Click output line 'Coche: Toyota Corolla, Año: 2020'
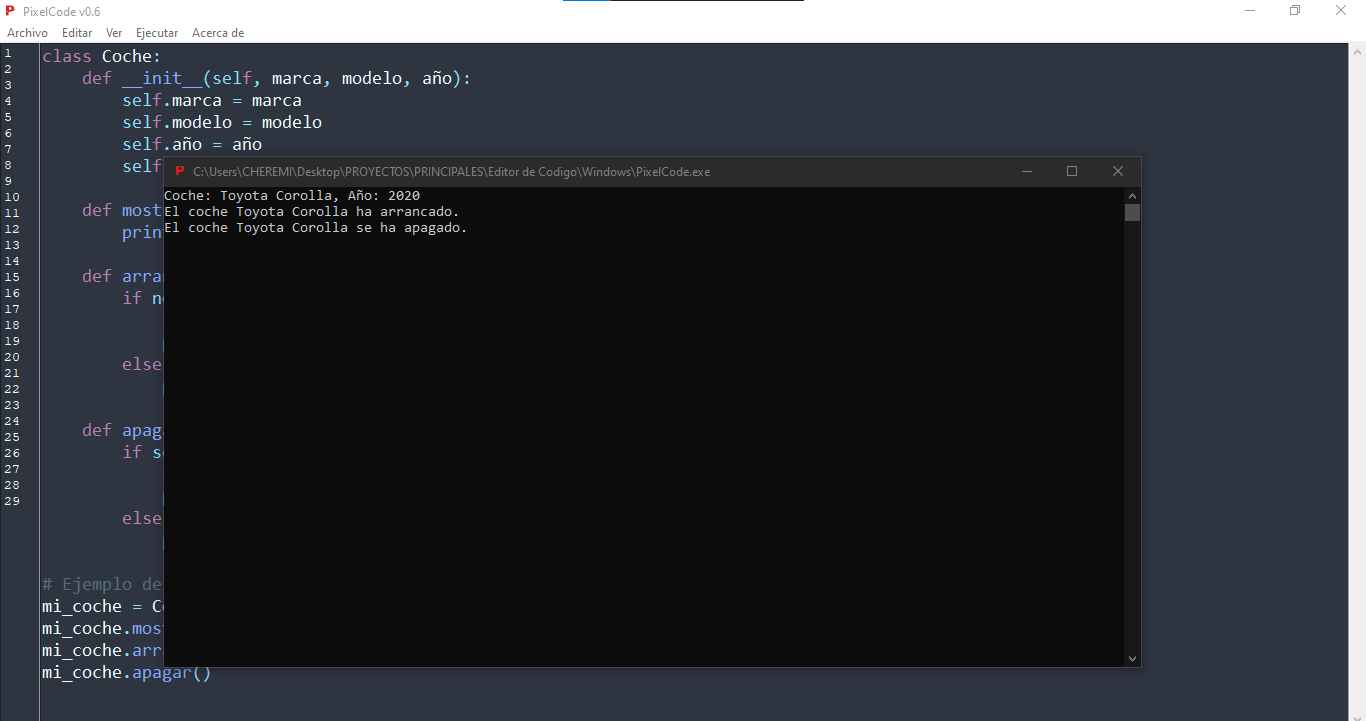Screen dimensions: 1366x721 pos(292,196)
